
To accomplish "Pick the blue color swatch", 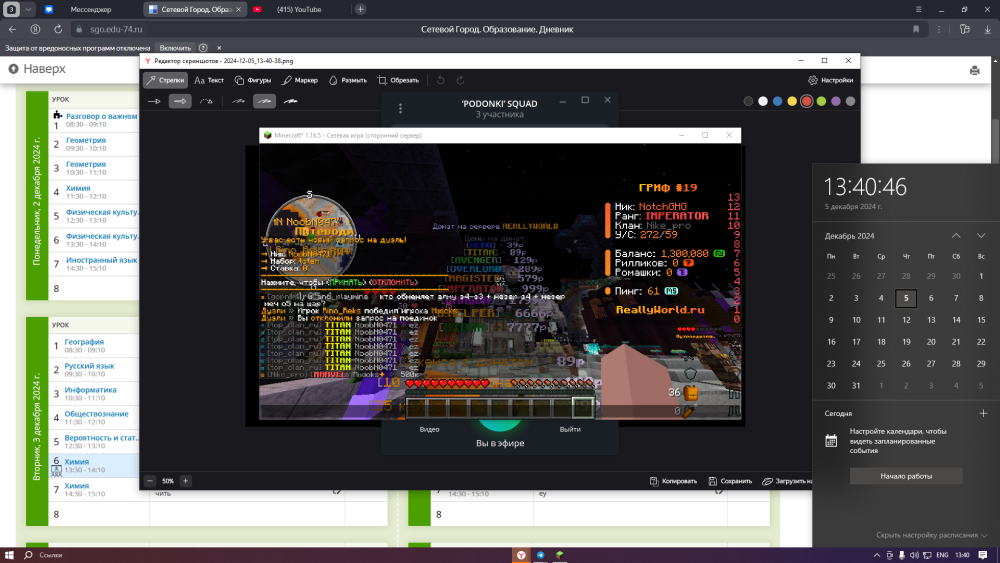I will coord(777,101).
